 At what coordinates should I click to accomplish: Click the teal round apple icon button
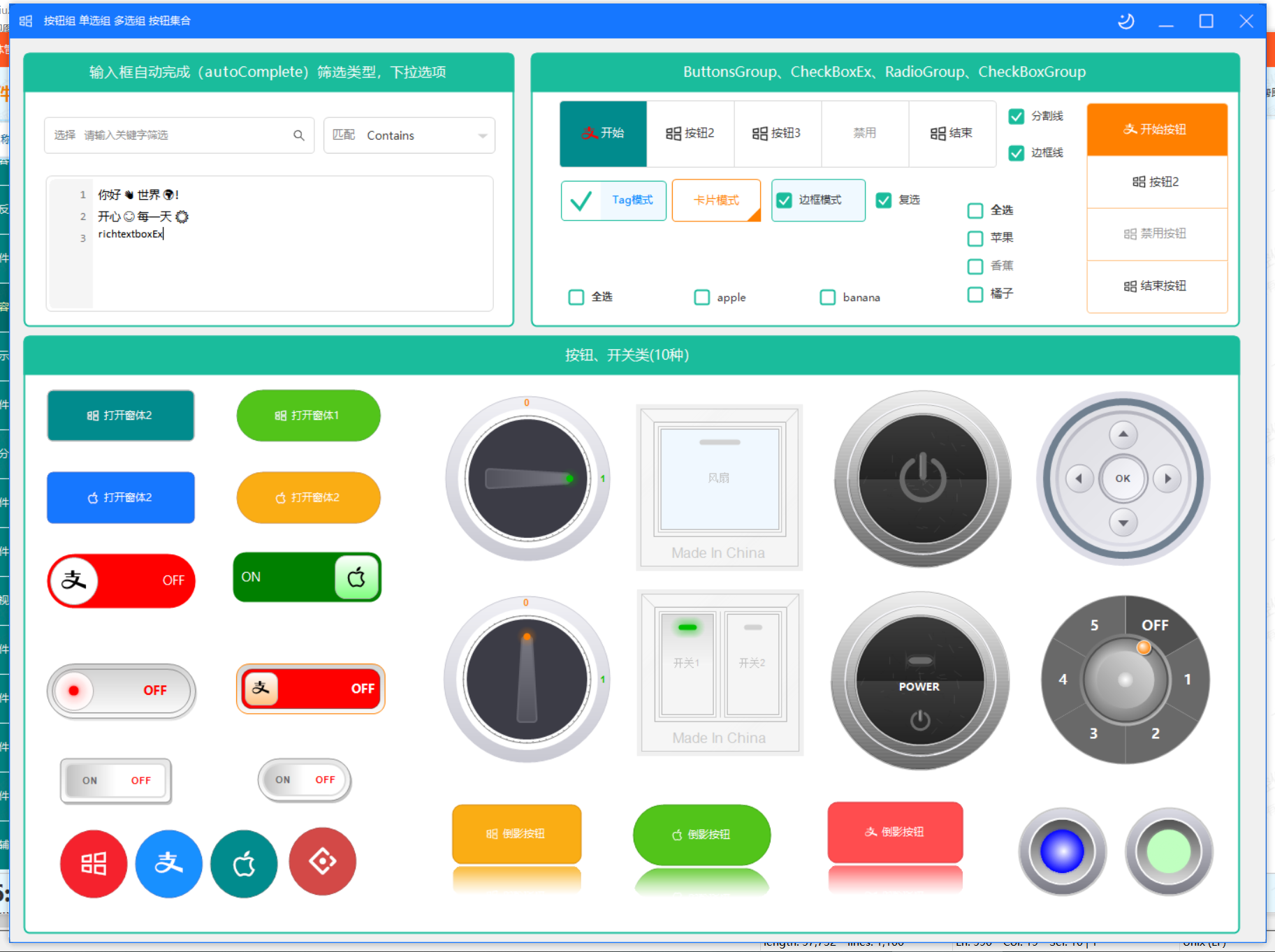tap(244, 863)
